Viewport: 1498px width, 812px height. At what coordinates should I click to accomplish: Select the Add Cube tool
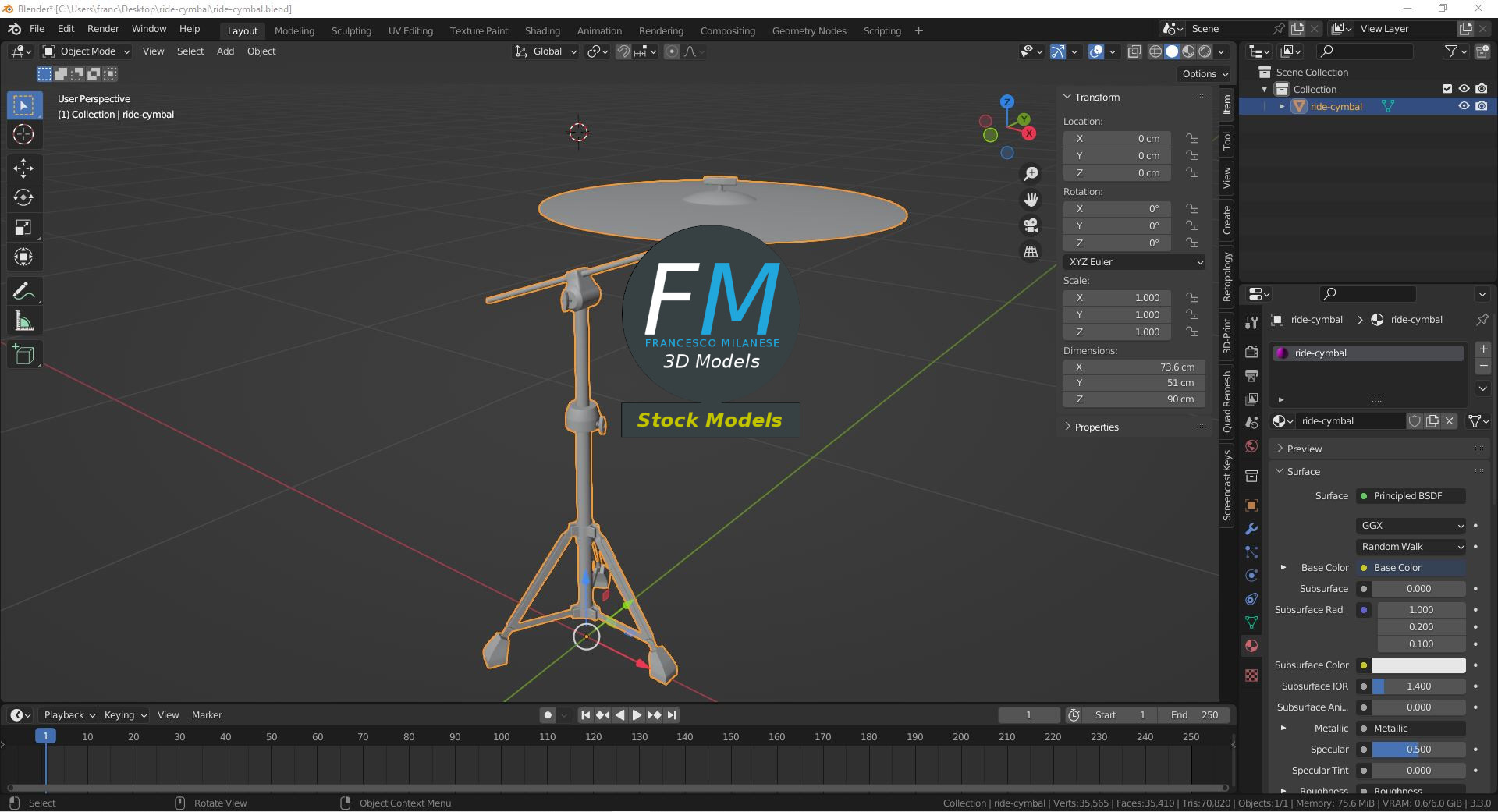(23, 355)
